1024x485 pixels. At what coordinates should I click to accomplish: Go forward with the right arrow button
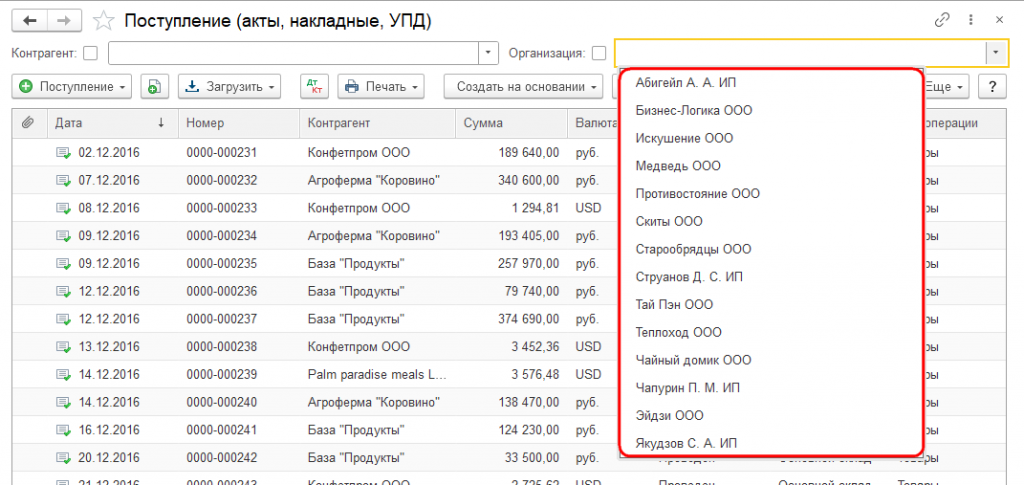63,21
